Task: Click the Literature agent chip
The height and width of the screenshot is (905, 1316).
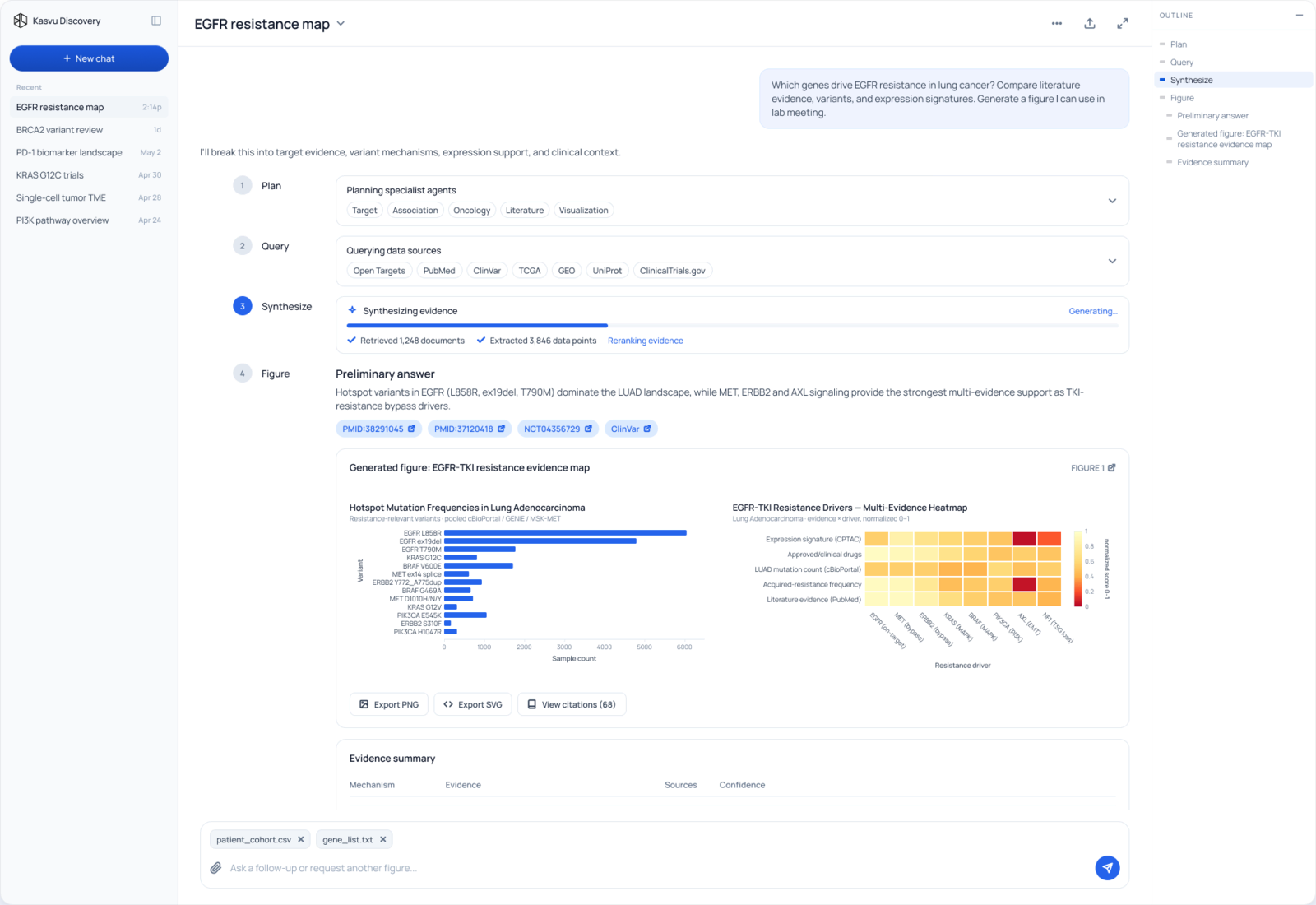Action: click(x=525, y=211)
